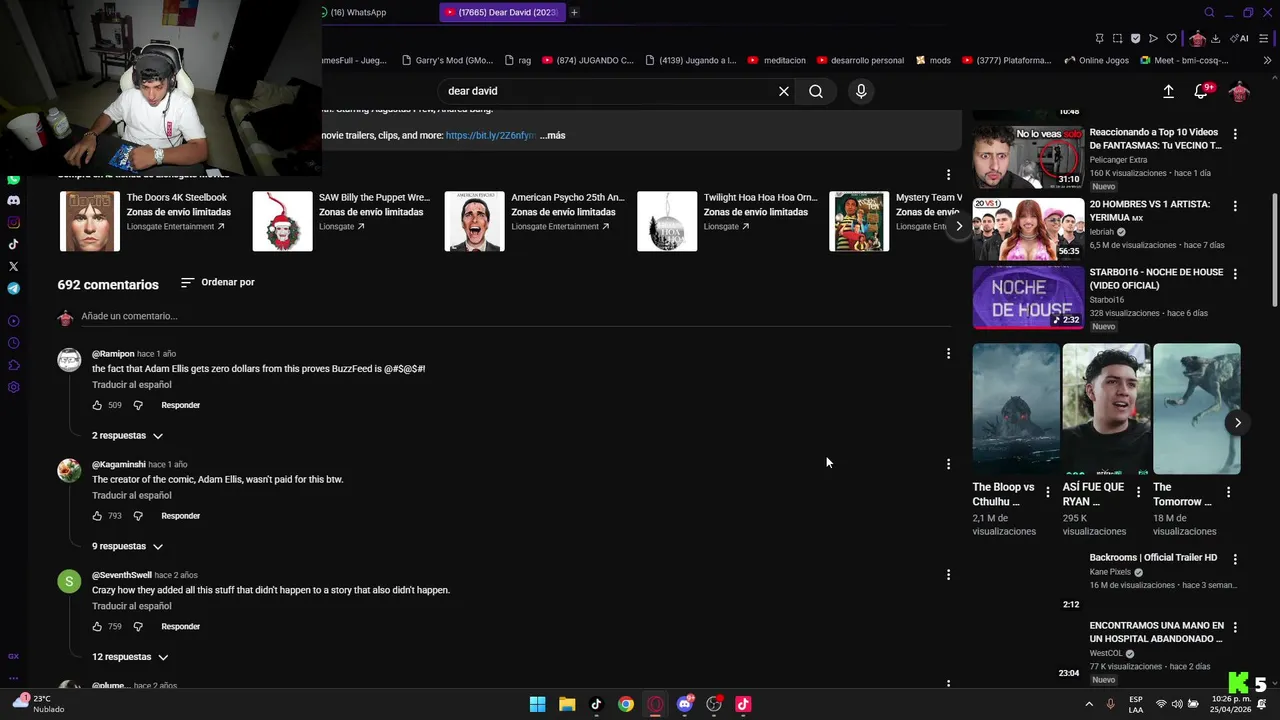
Task: Click the browser tab search magnifier
Action: (1209, 12)
